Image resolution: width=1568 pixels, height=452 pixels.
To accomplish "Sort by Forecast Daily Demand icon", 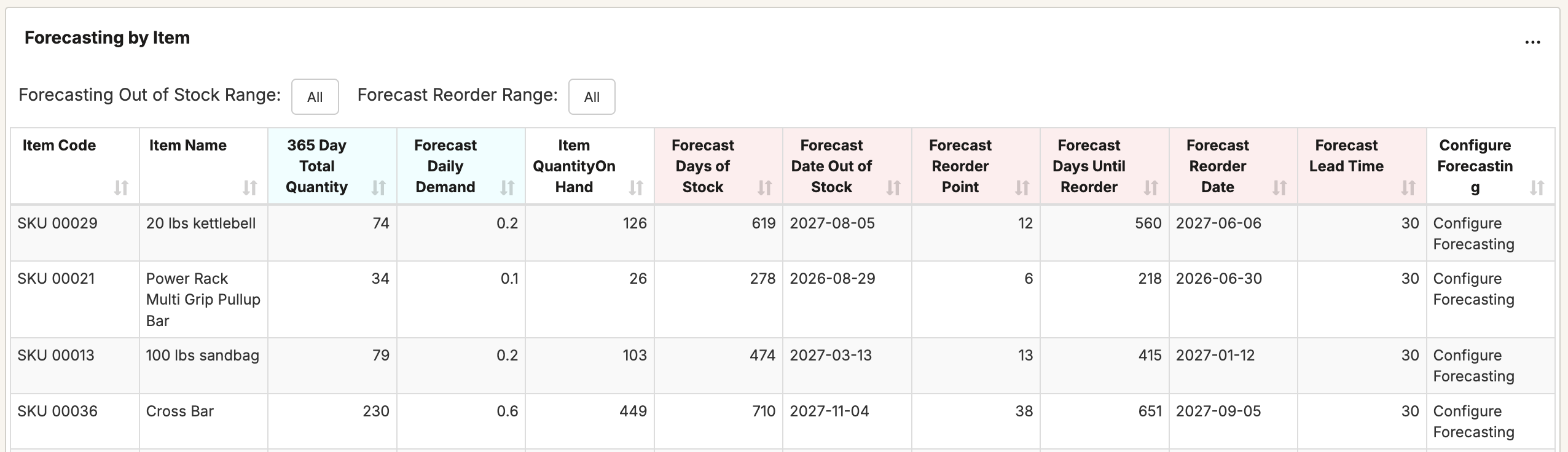I will pos(507,188).
